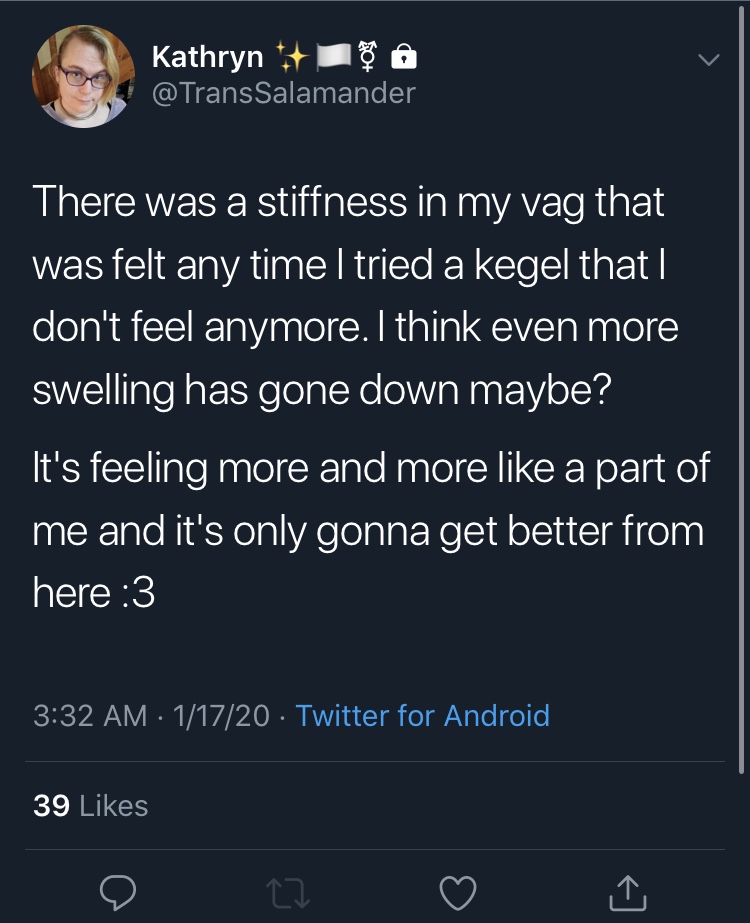Viewport: 750px width, 923px height.
Task: Open Kathryn's profile picture
Action: [x=83, y=77]
